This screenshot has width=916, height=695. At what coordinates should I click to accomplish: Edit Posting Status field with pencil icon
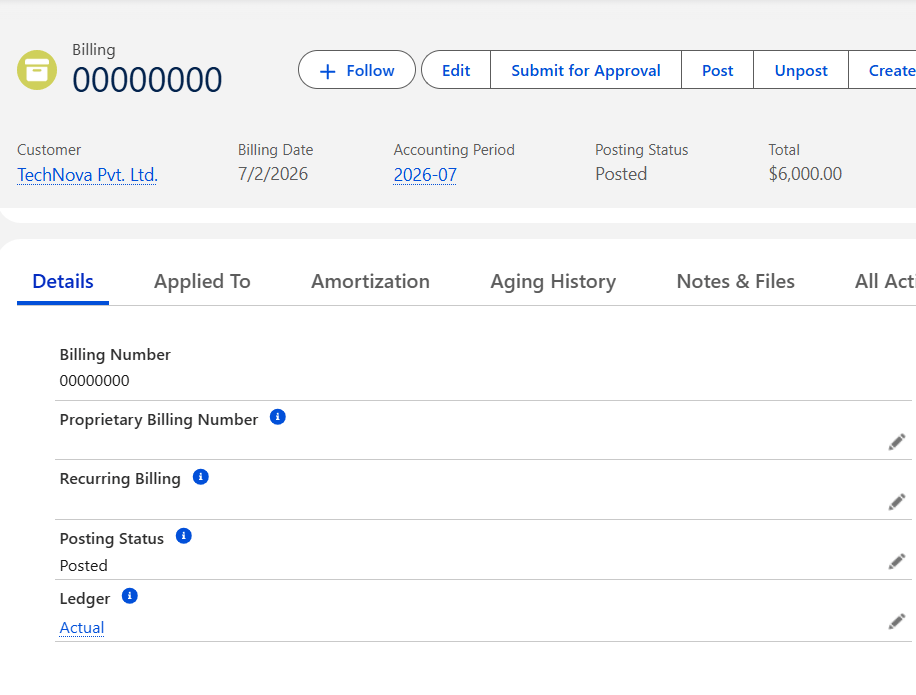897,561
